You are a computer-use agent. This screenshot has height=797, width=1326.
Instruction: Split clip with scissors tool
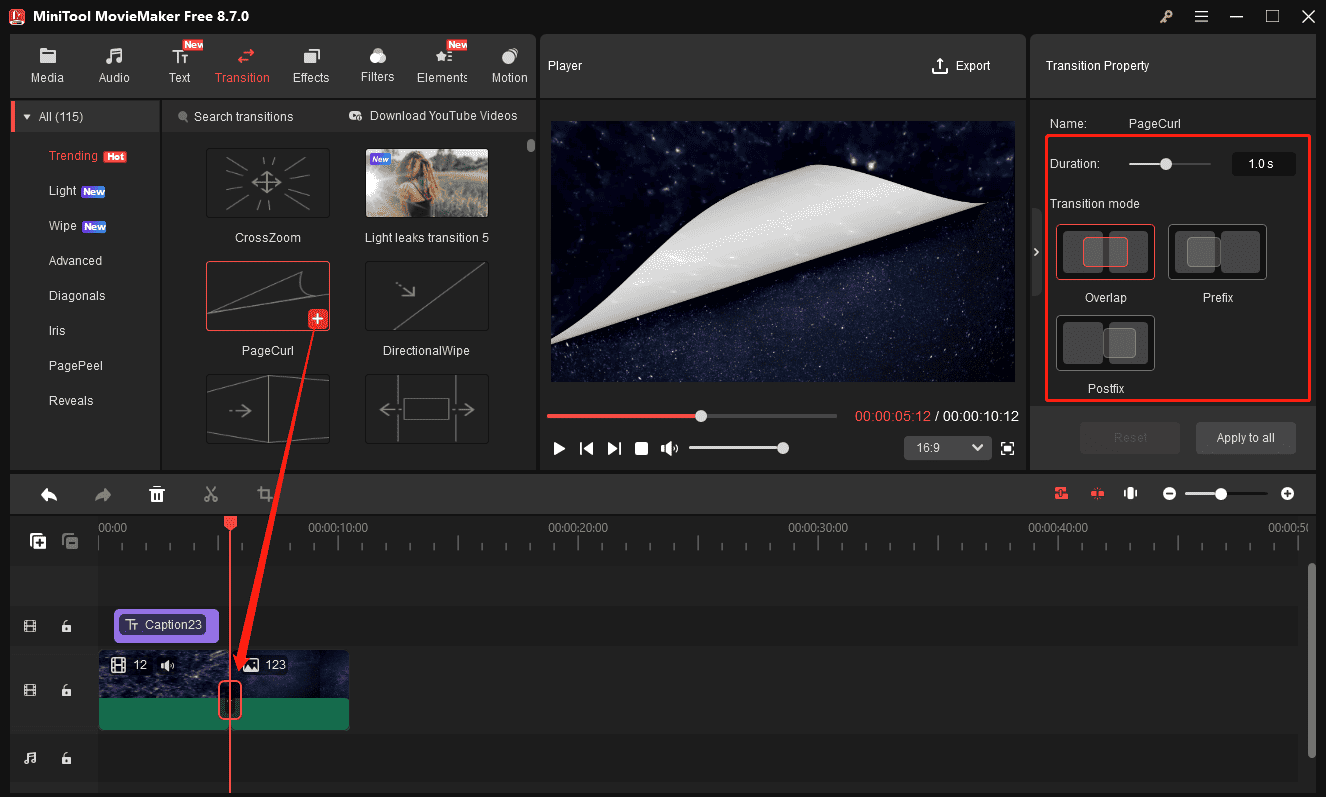(x=210, y=494)
